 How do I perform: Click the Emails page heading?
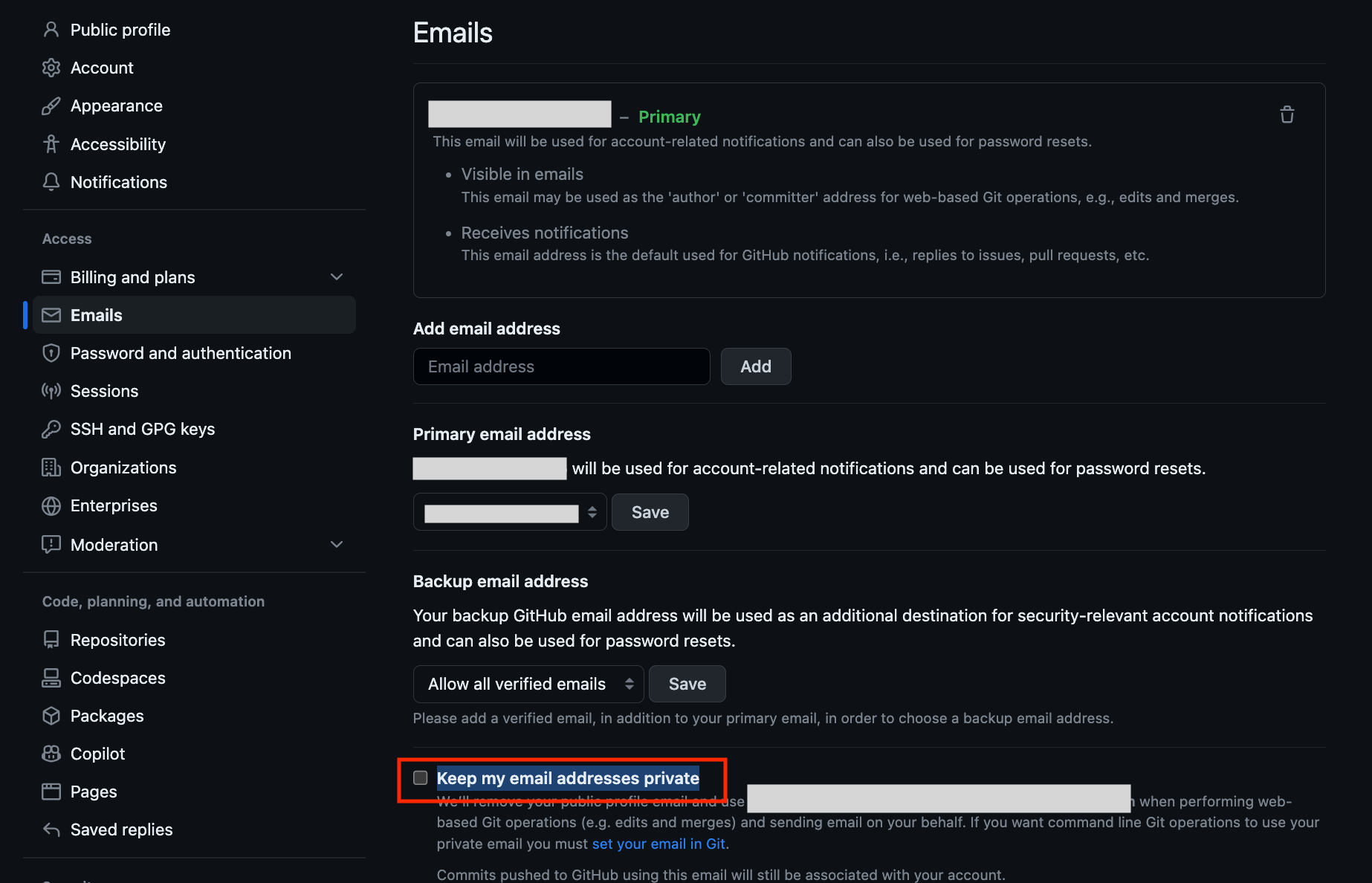(x=453, y=33)
